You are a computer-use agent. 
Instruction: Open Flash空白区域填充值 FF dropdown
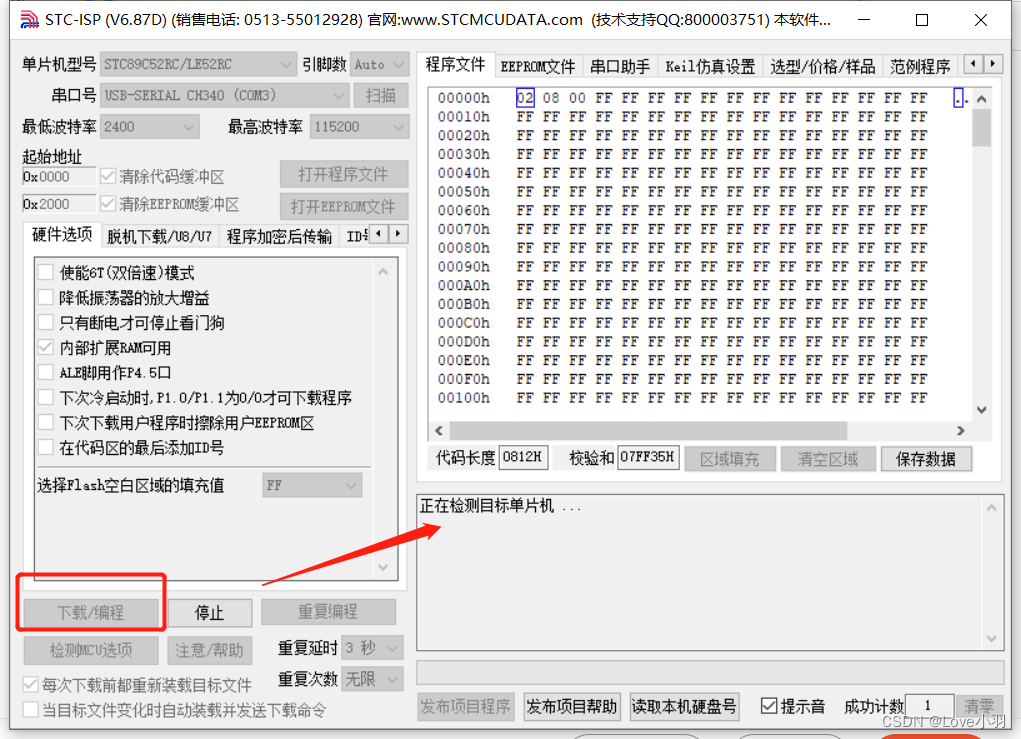point(312,485)
